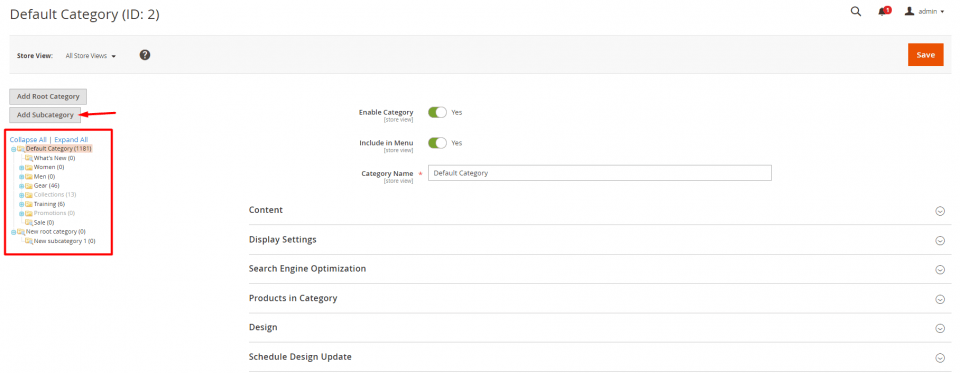Click the Women folder icon

(29, 167)
